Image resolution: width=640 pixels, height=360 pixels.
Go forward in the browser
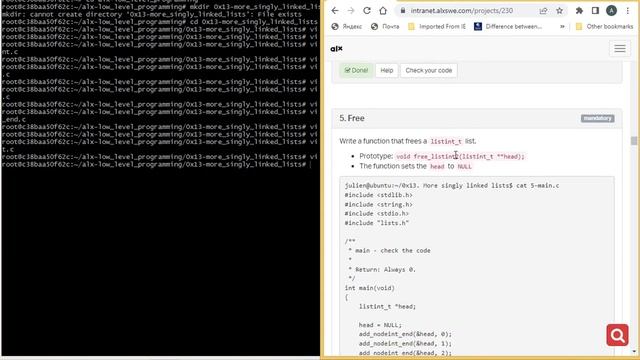click(x=351, y=11)
